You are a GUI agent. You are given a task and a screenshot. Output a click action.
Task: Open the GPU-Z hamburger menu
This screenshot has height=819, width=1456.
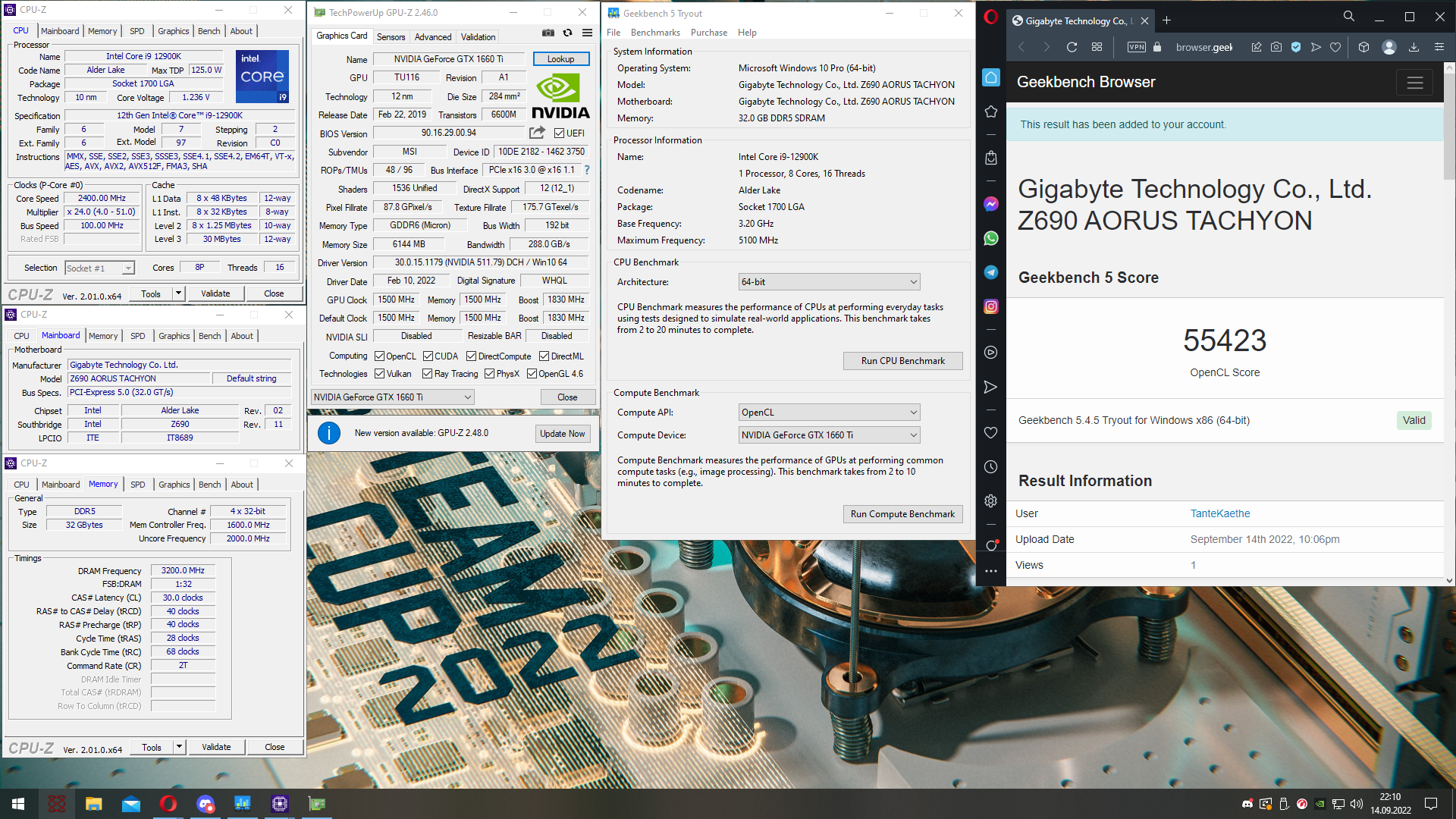pyautogui.click(x=587, y=33)
